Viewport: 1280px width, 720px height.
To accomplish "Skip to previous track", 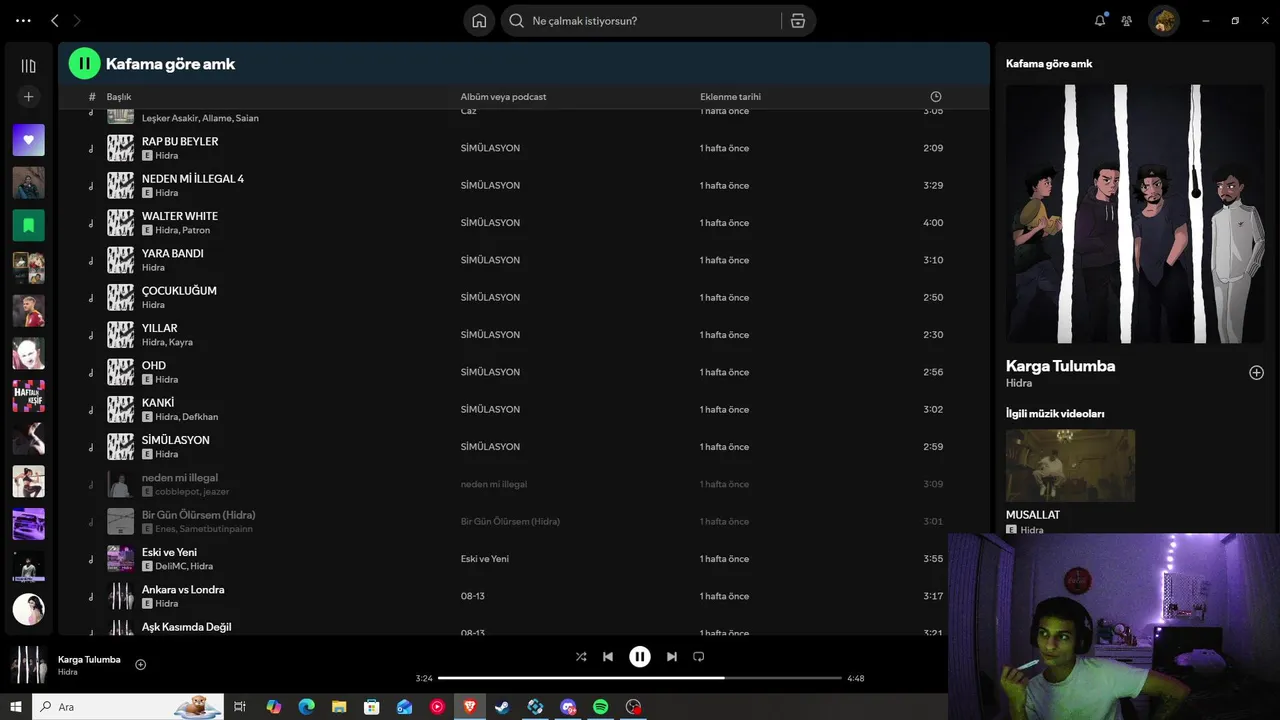I will [608, 657].
